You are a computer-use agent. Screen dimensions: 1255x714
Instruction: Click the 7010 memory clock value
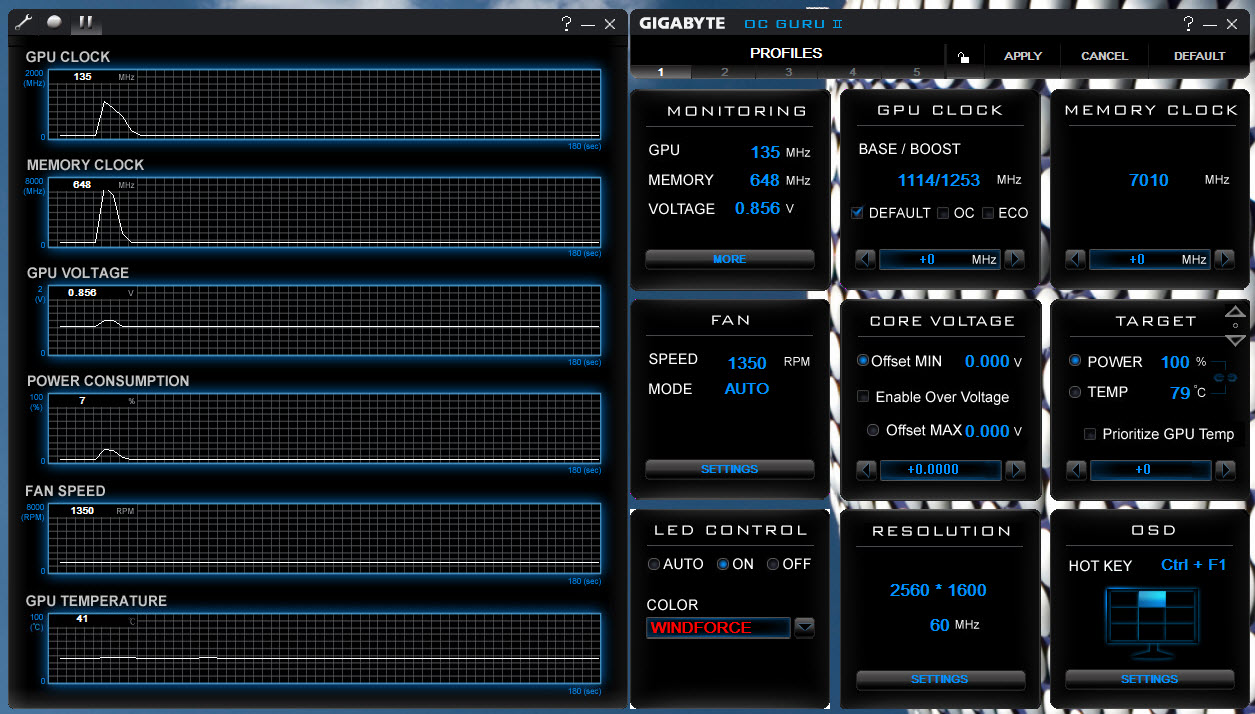(1148, 181)
